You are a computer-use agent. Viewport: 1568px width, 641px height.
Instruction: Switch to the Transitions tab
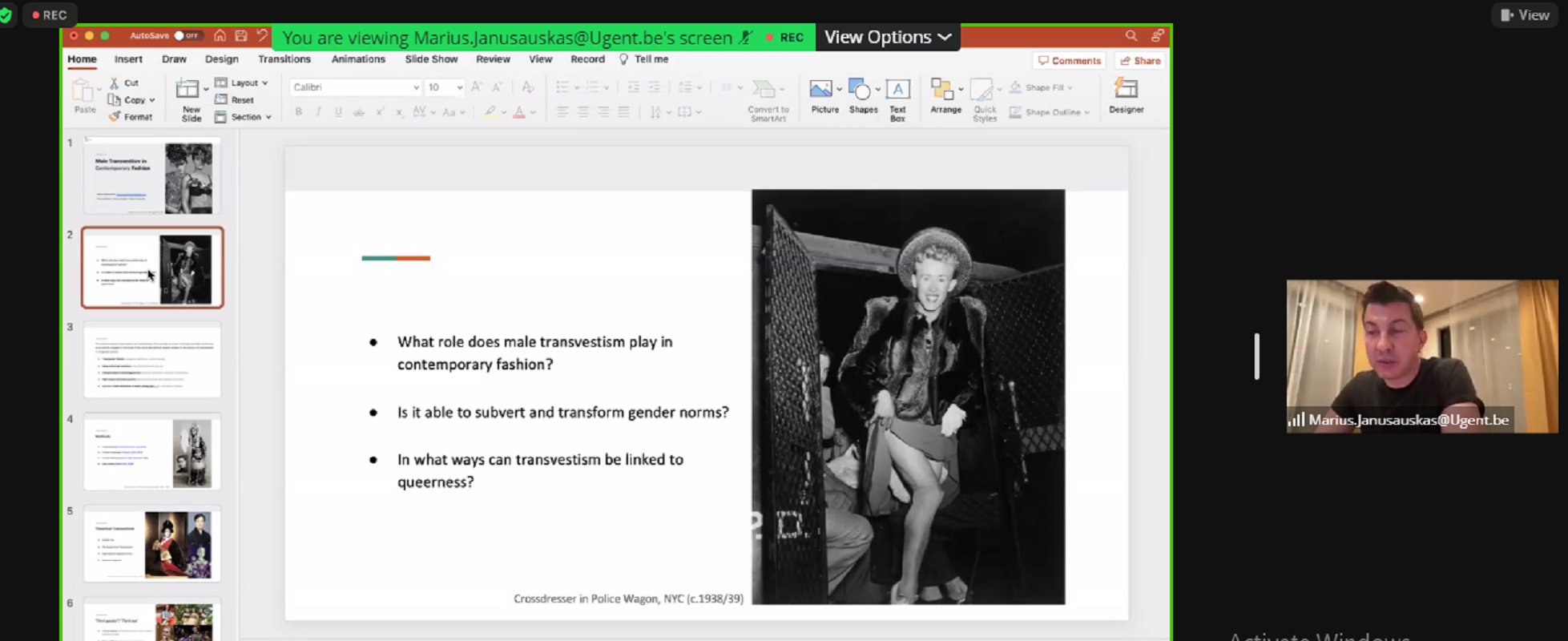tap(284, 59)
